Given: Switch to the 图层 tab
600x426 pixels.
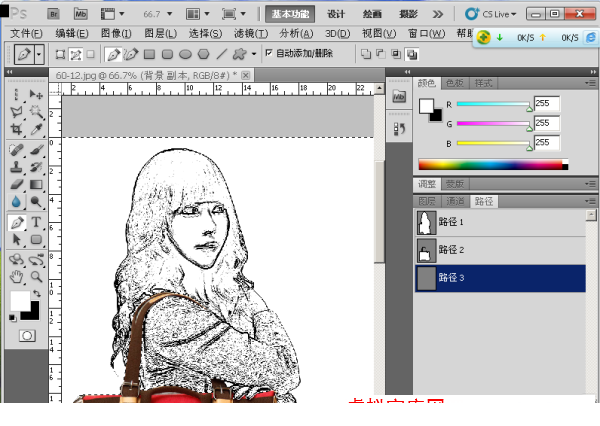Looking at the screenshot, I should (427, 201).
